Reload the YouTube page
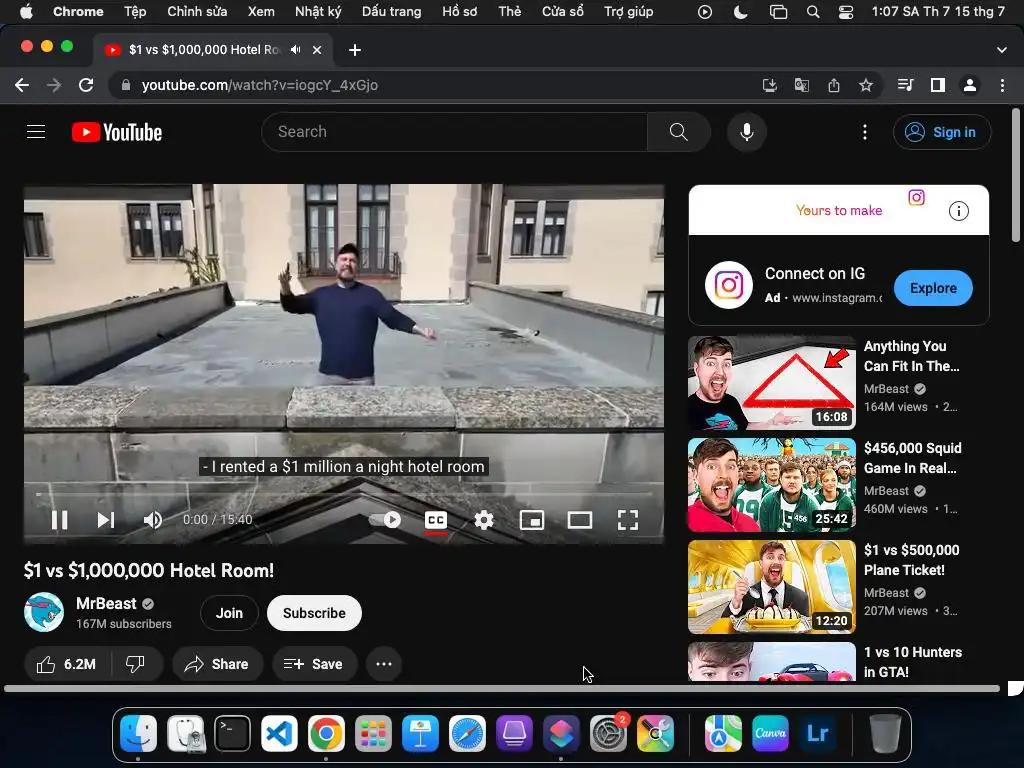 tap(86, 85)
